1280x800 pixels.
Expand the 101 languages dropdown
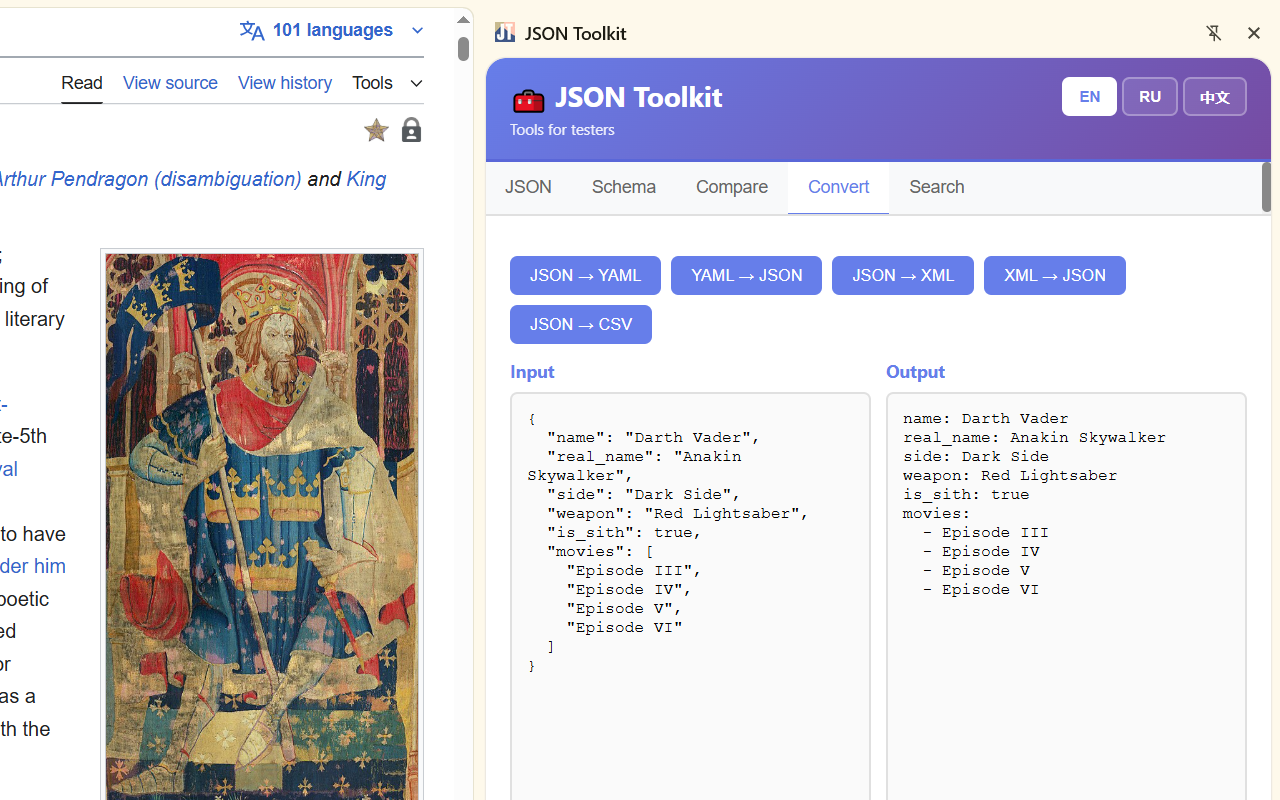pos(332,30)
